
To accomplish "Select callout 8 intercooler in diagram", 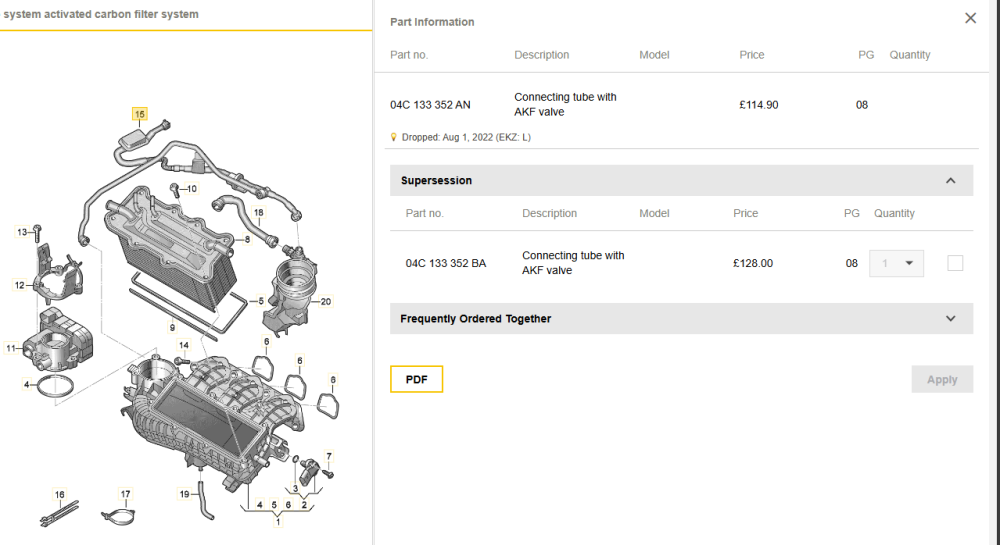I will click(x=247, y=240).
